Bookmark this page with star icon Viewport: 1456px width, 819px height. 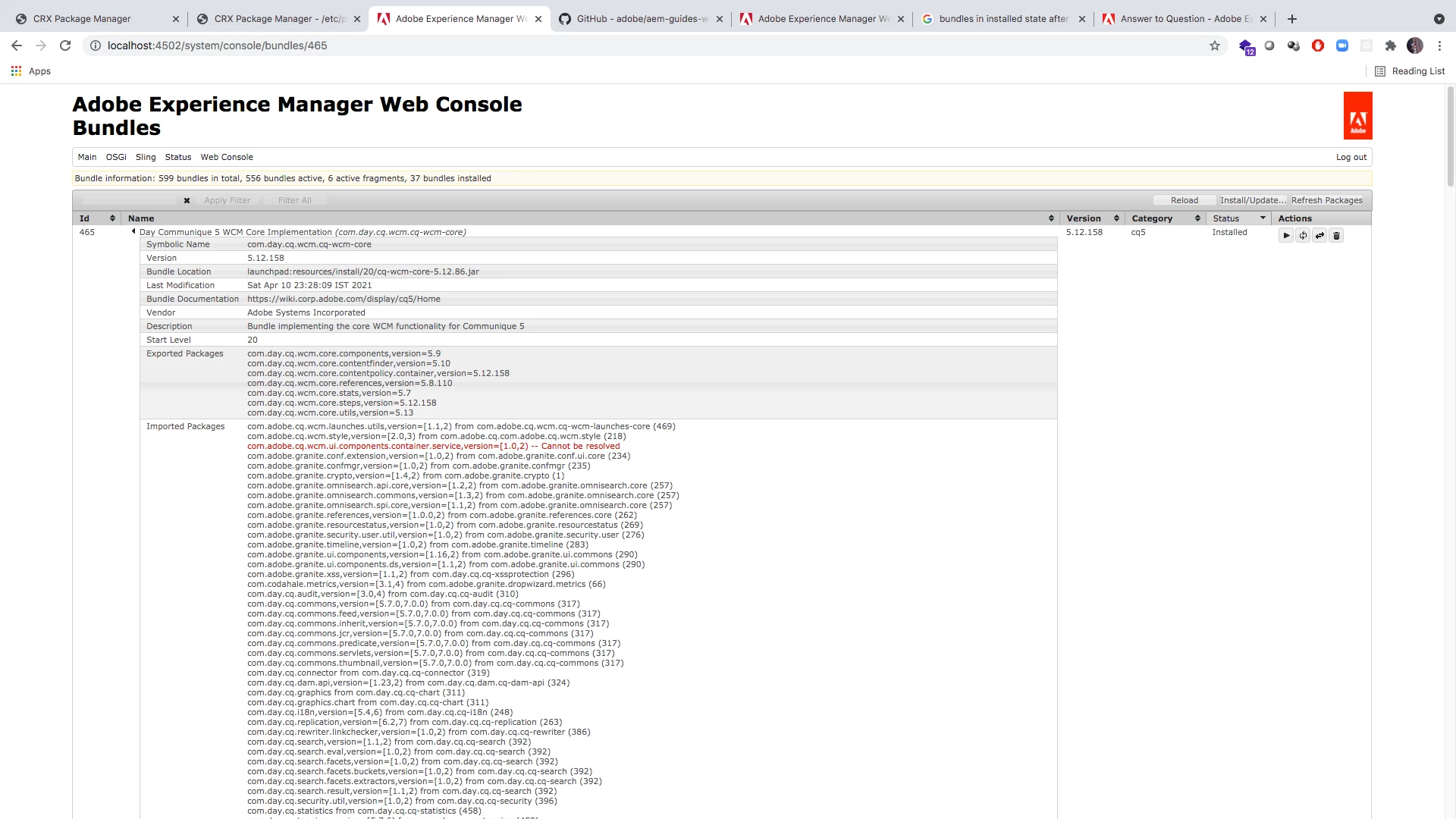click(1215, 45)
